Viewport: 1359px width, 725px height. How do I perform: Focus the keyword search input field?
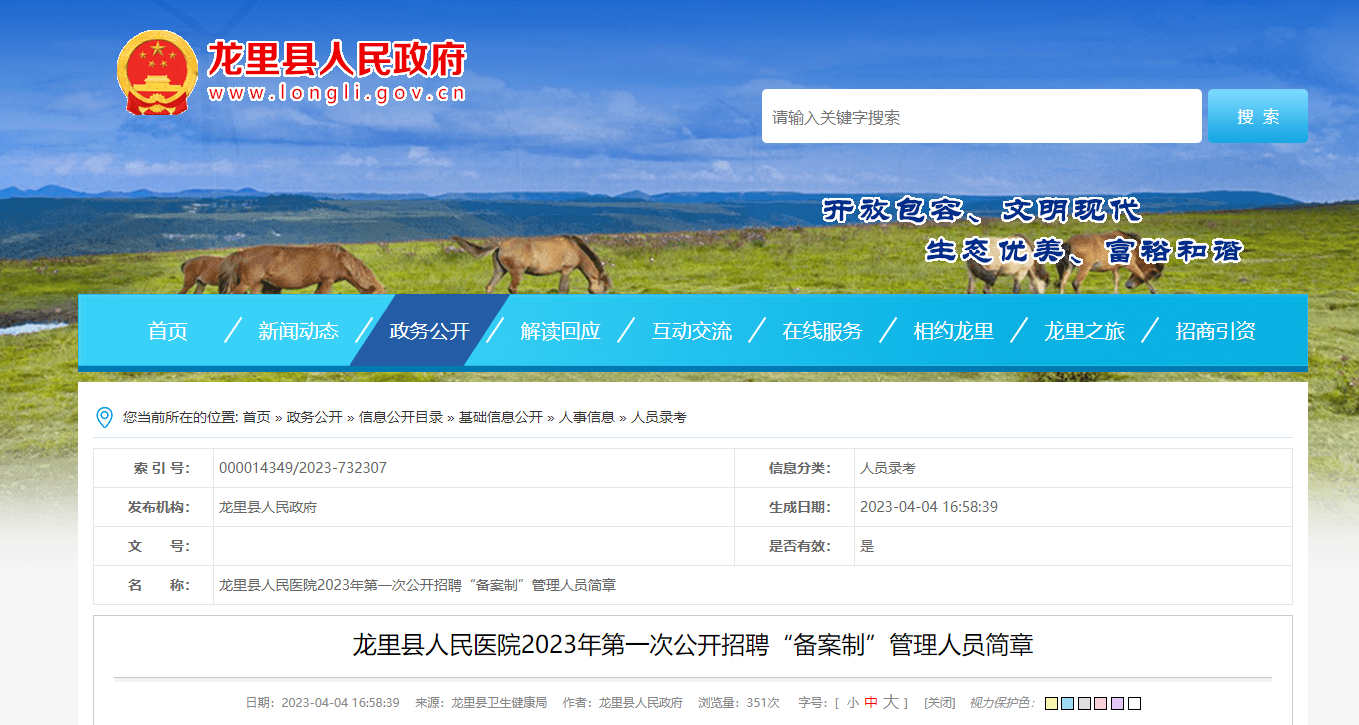(982, 116)
